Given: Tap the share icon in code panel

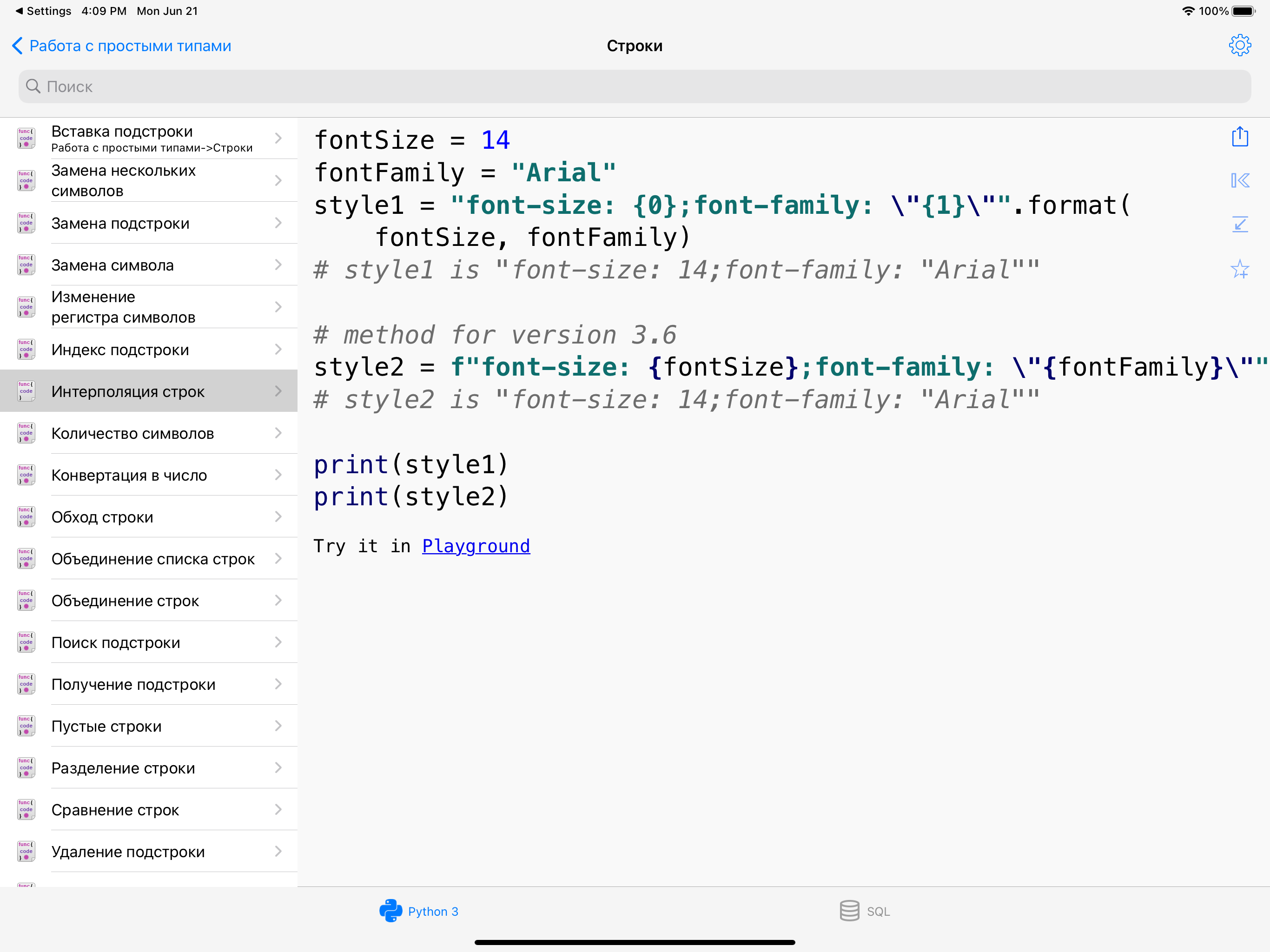Looking at the screenshot, I should [x=1240, y=137].
